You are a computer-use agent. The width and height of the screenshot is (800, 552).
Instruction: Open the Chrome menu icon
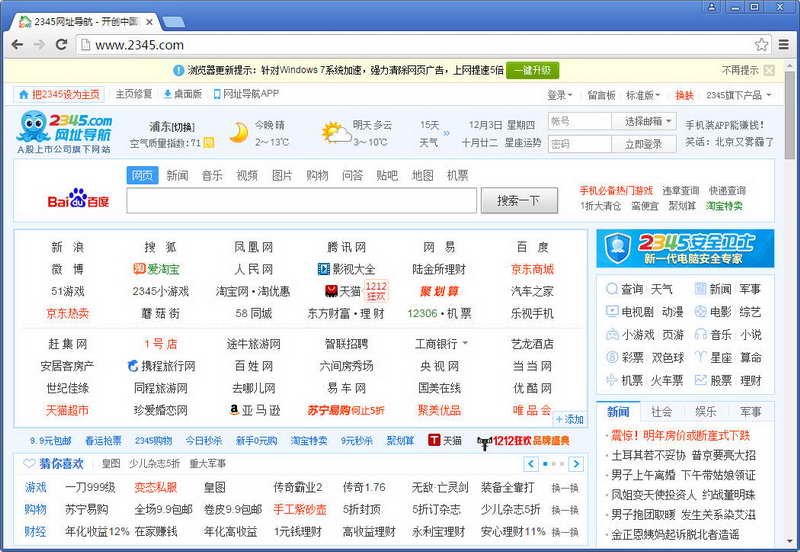pyautogui.click(x=783, y=44)
